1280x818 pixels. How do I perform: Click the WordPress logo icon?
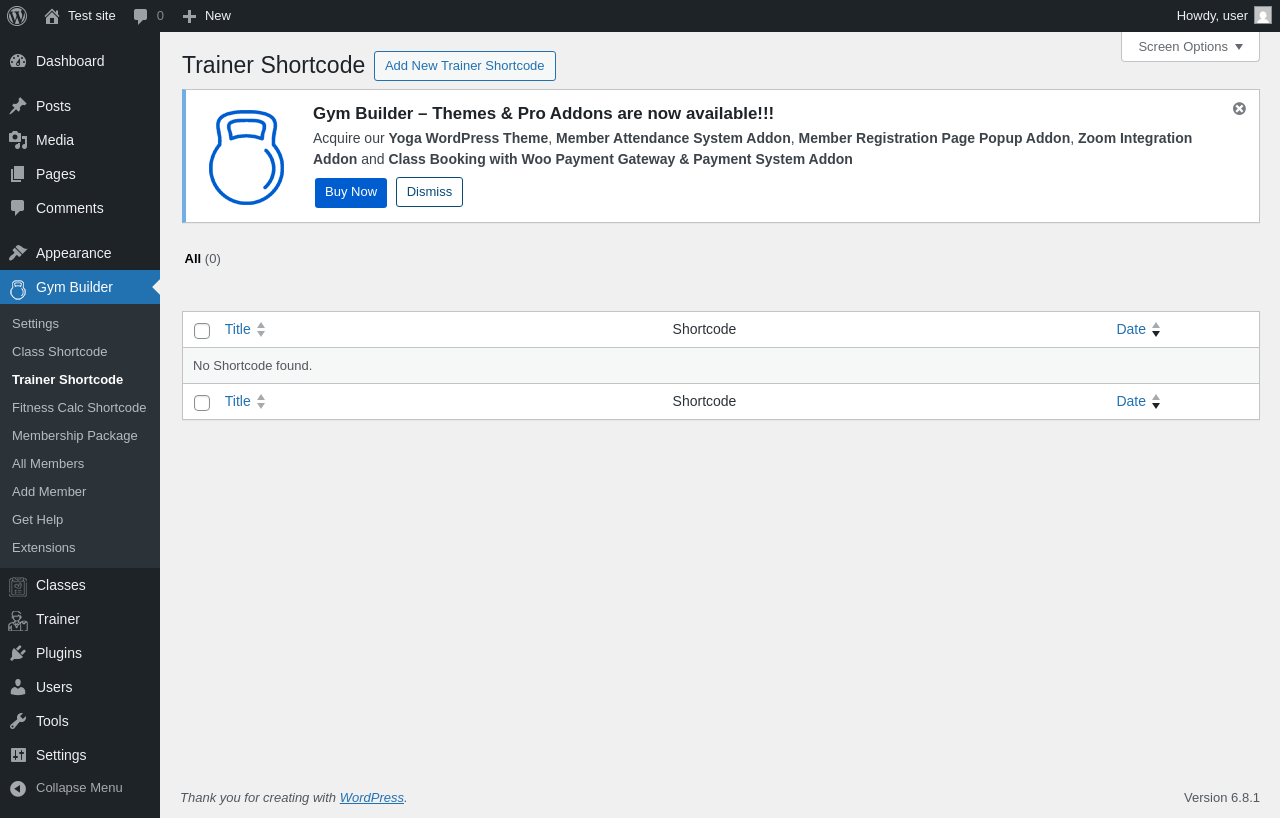click(17, 16)
